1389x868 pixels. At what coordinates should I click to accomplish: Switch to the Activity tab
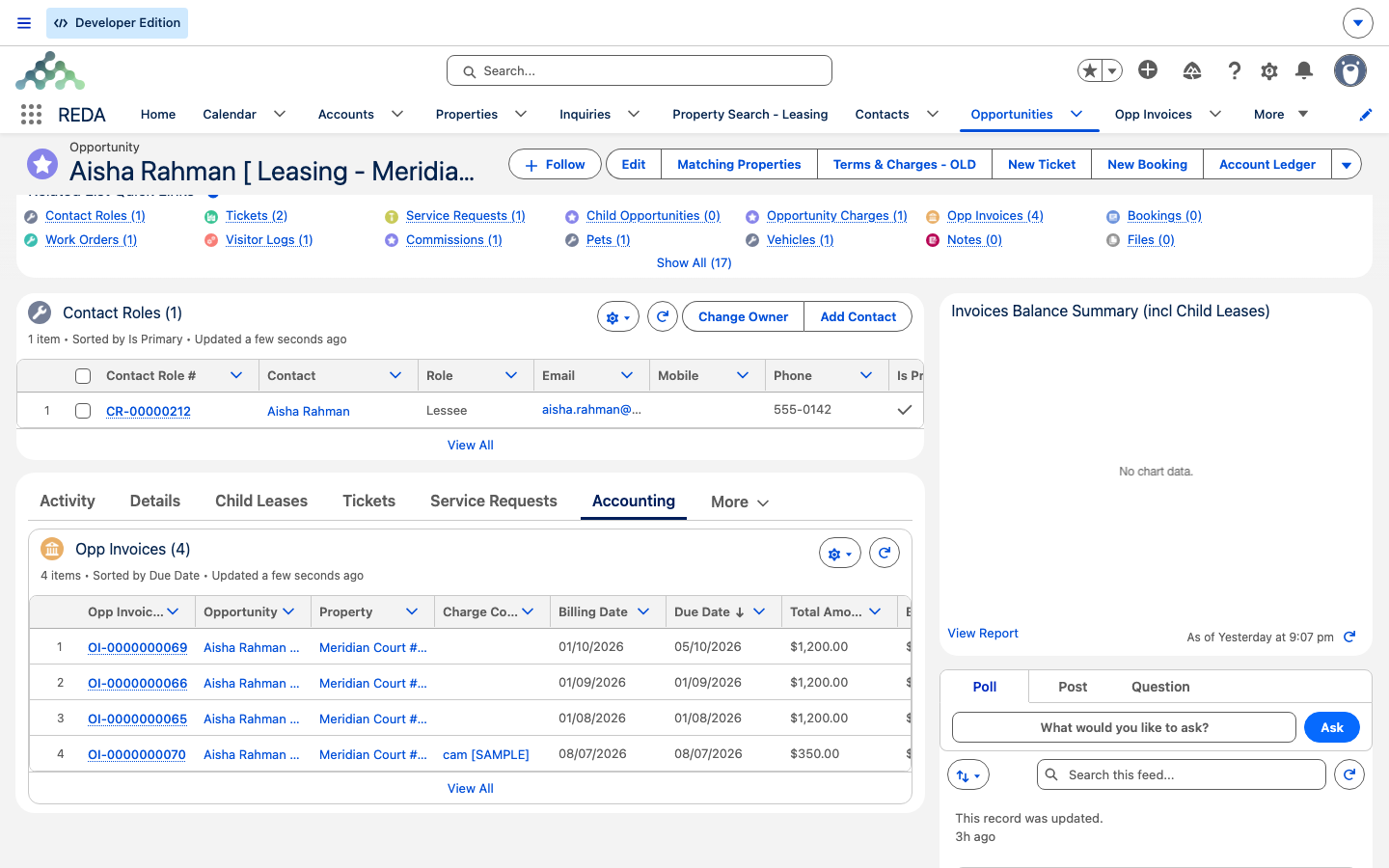click(68, 501)
